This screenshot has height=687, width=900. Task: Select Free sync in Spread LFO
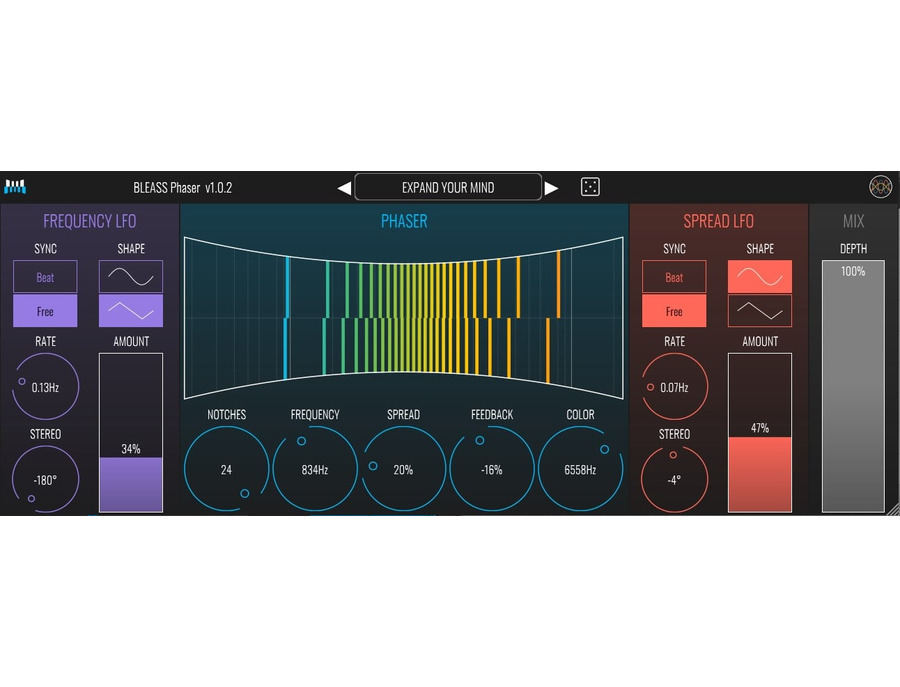(x=674, y=311)
